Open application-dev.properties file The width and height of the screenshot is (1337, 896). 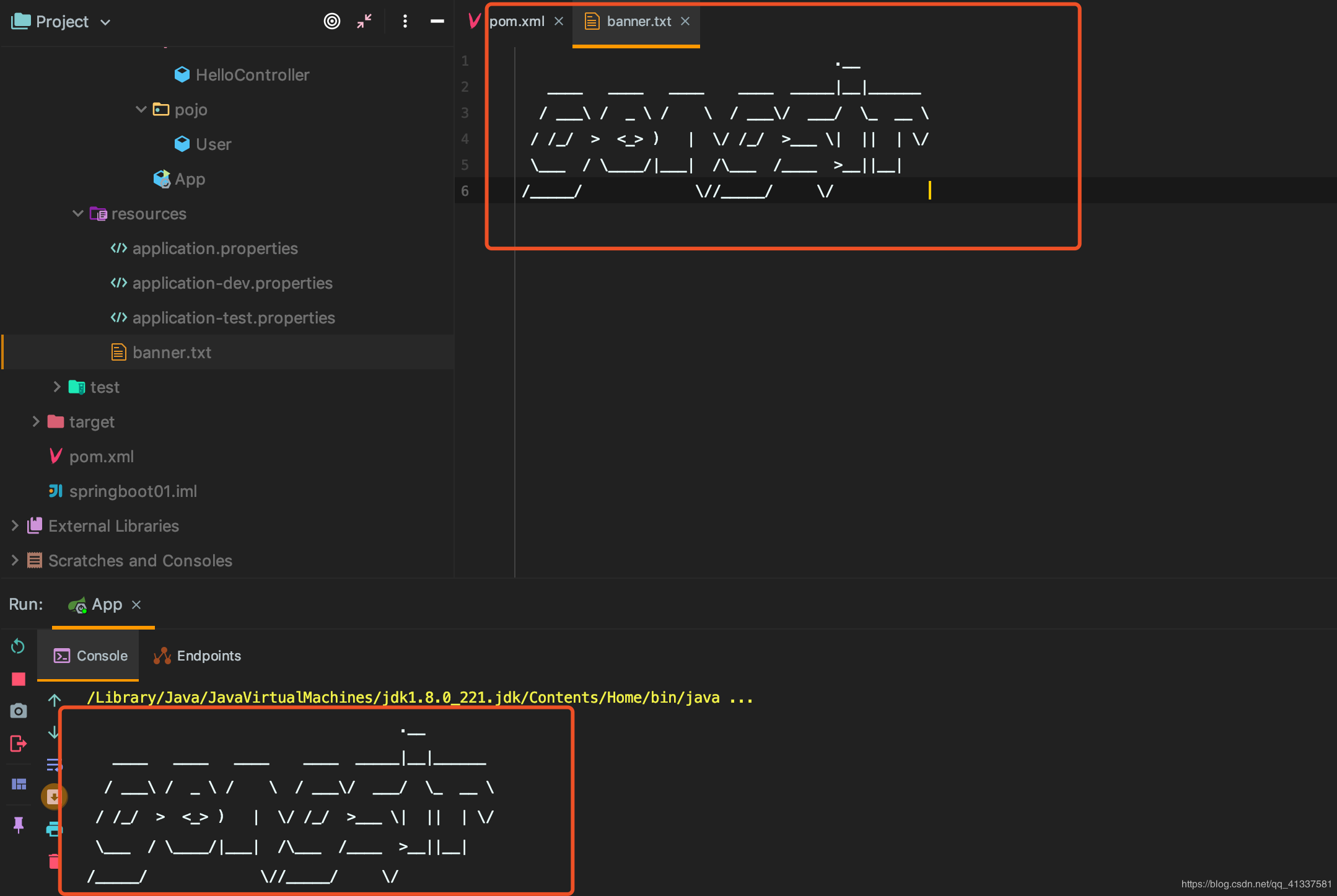click(232, 283)
